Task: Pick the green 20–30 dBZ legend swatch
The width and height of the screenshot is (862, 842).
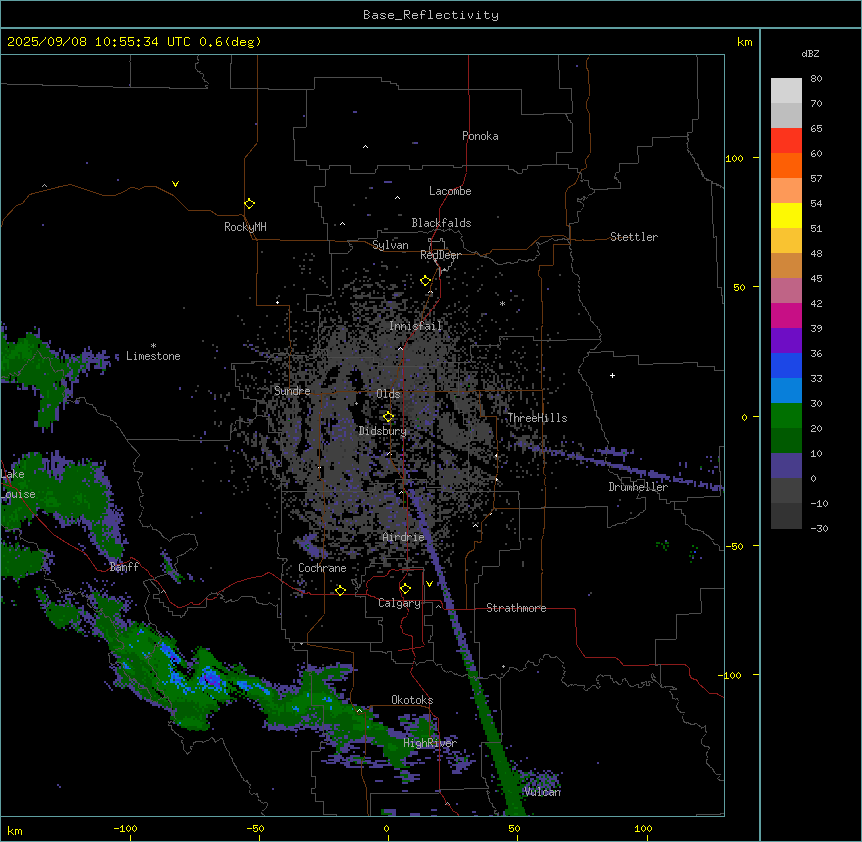Action: (786, 416)
